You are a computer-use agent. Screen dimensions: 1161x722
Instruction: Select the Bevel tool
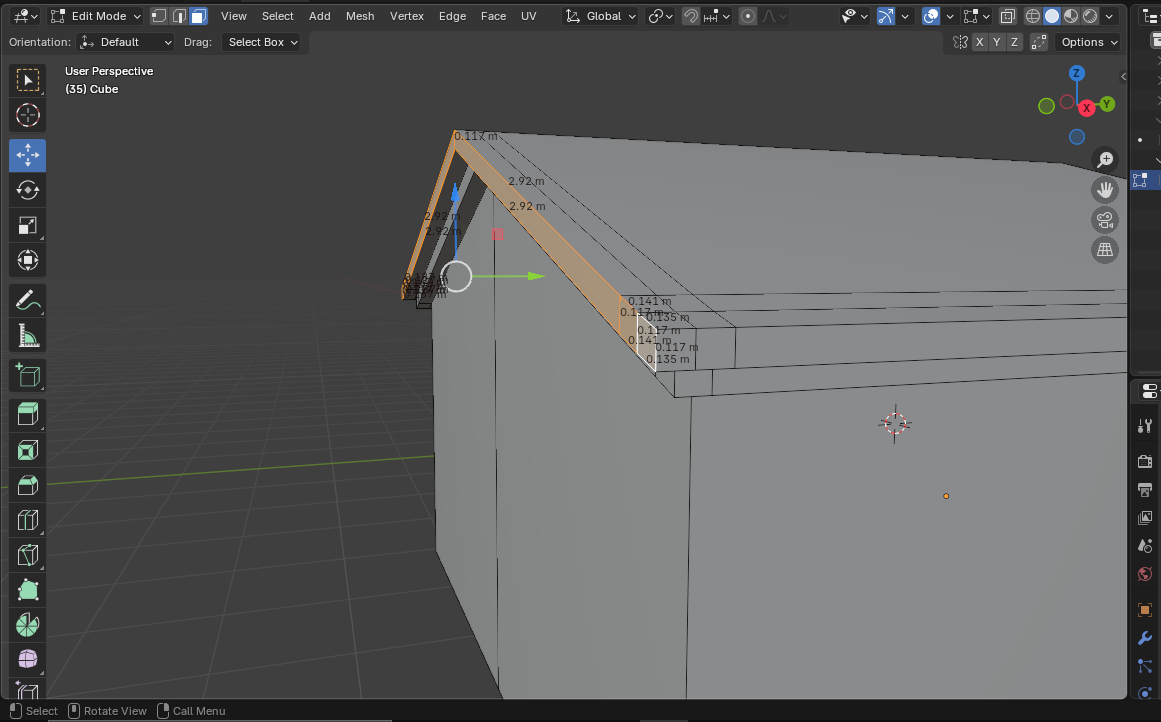click(x=27, y=485)
